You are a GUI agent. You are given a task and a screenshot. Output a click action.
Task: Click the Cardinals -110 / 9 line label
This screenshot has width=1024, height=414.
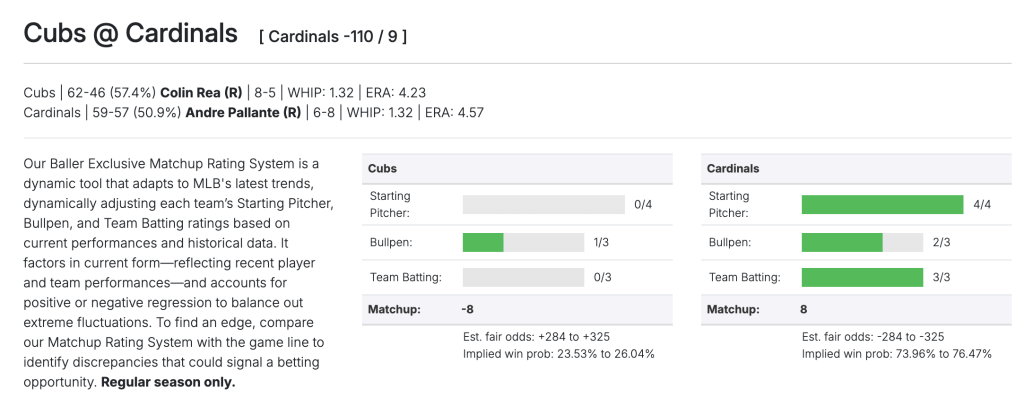333,37
